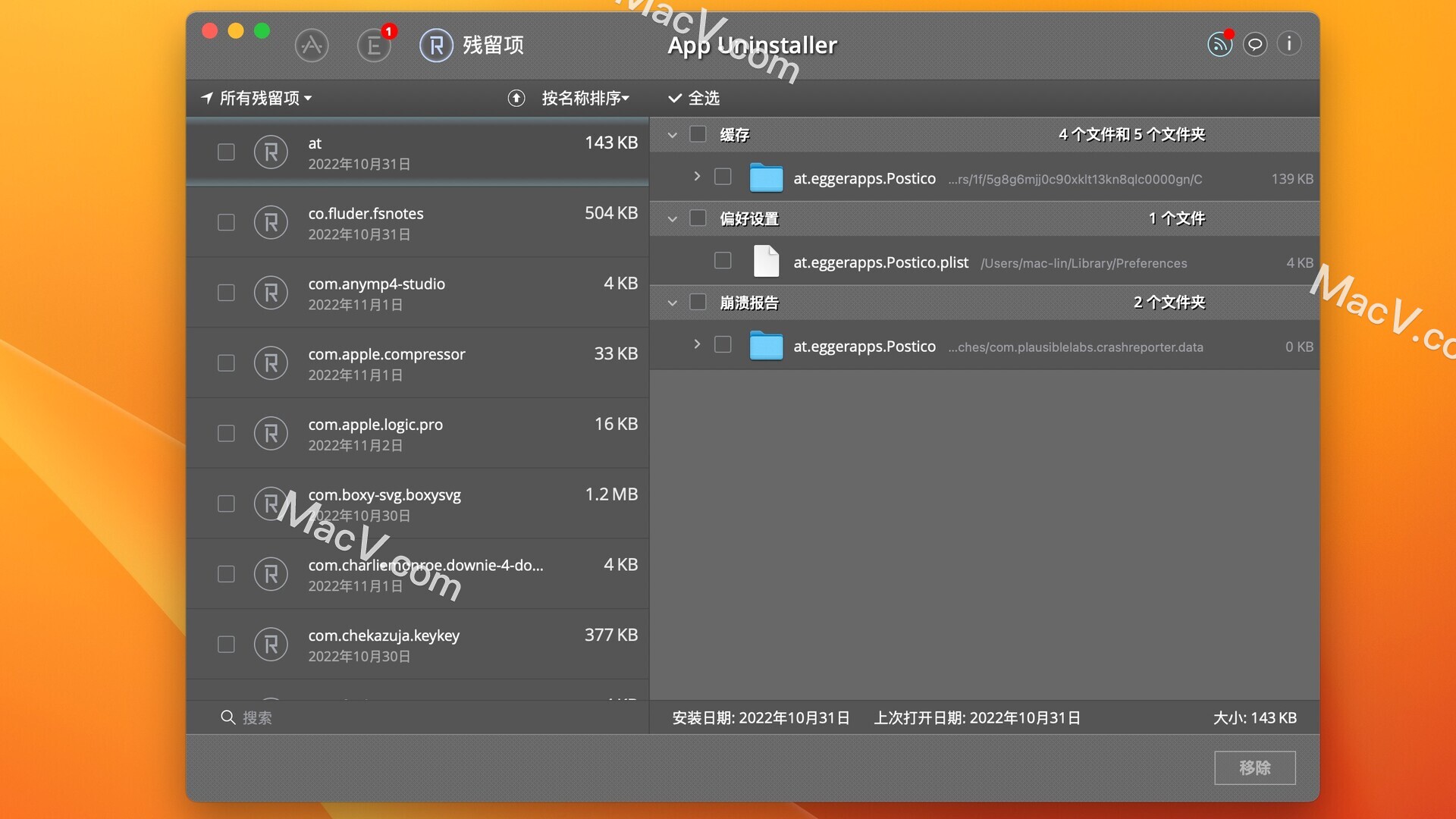Viewport: 1456px width, 819px height.
Task: Check the box for com.apple.compressor
Action: 226,363
